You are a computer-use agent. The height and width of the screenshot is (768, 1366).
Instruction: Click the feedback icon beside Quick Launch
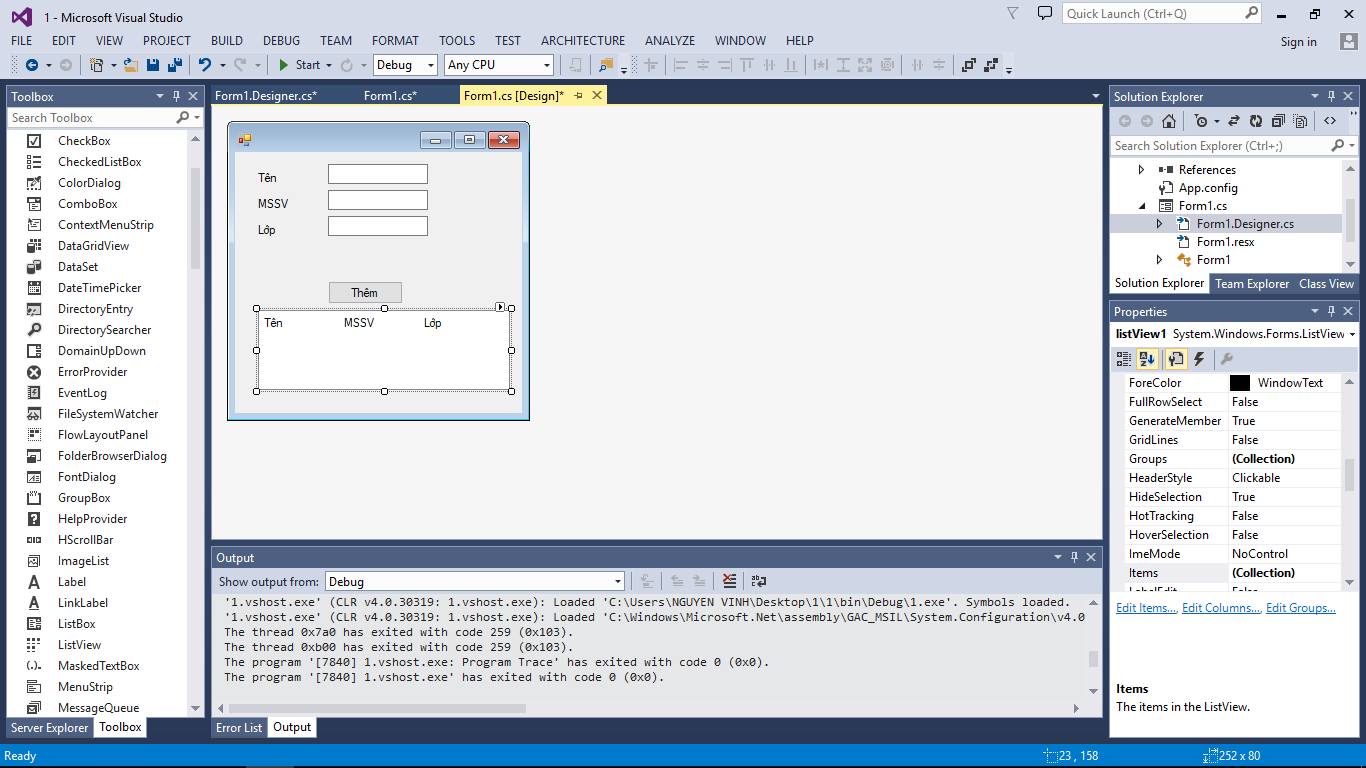coord(1044,14)
